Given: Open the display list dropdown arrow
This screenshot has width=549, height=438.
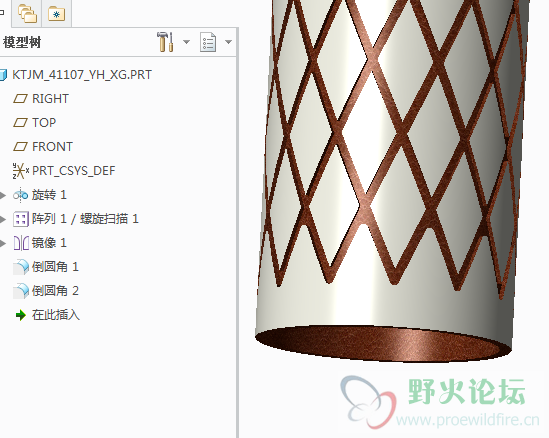Looking at the screenshot, I should tap(229, 42).
